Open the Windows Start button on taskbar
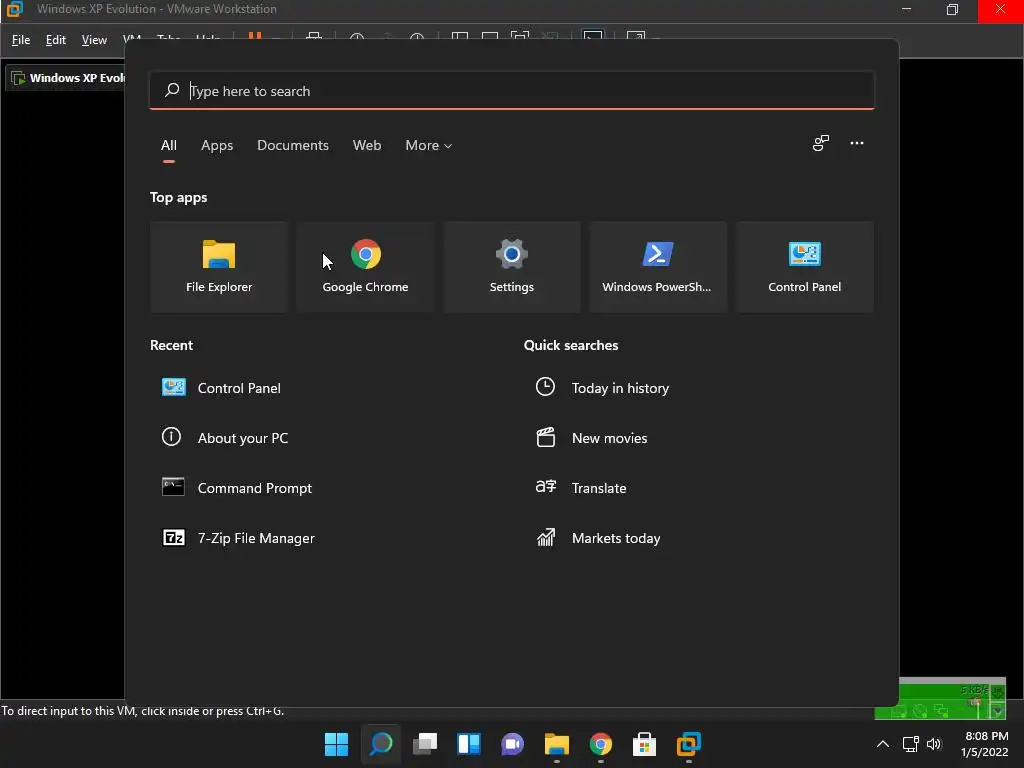 point(336,744)
